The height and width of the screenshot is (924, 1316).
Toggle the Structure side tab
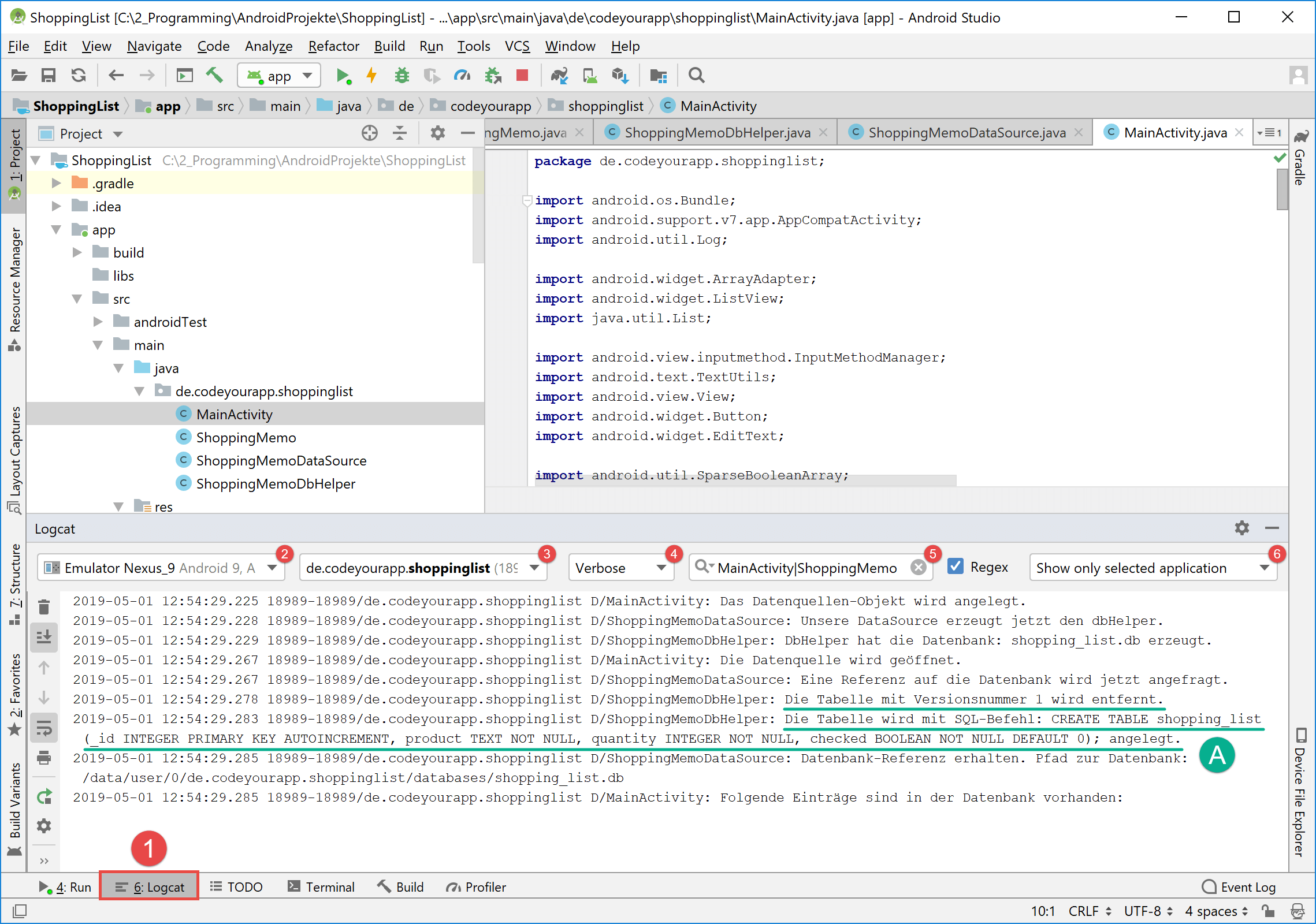pyautogui.click(x=14, y=584)
